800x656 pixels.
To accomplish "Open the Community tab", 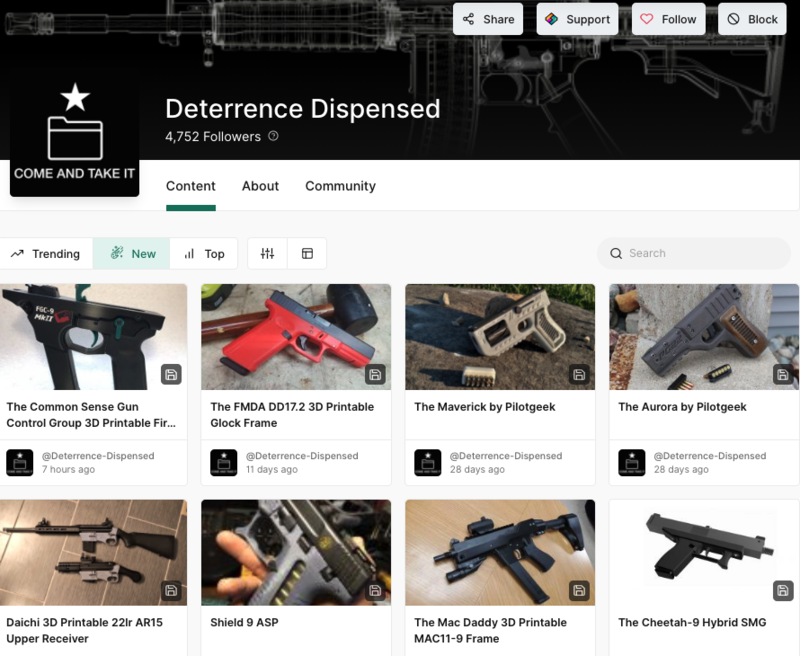I will (340, 186).
